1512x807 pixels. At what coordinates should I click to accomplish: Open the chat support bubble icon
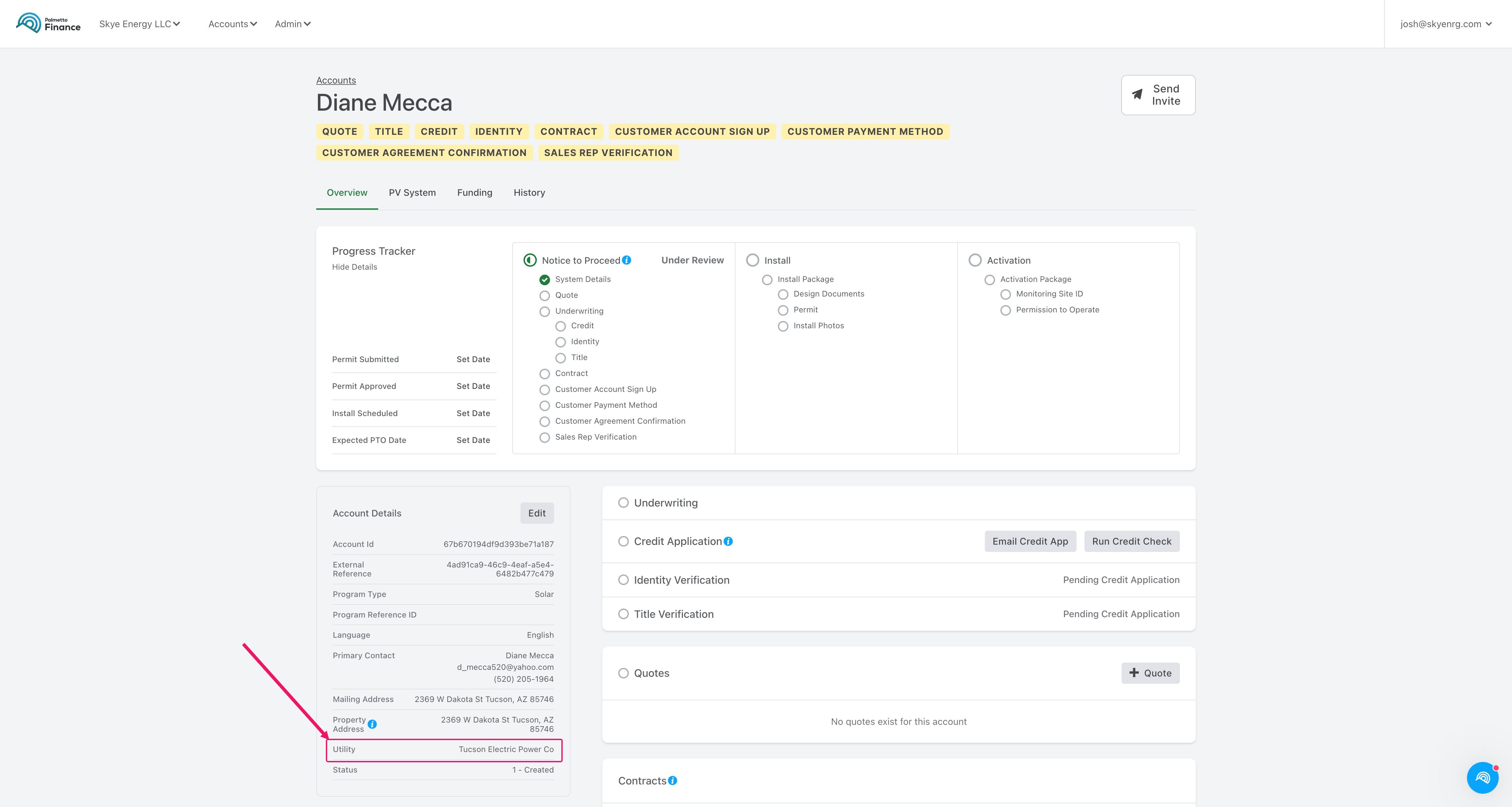(1482, 778)
